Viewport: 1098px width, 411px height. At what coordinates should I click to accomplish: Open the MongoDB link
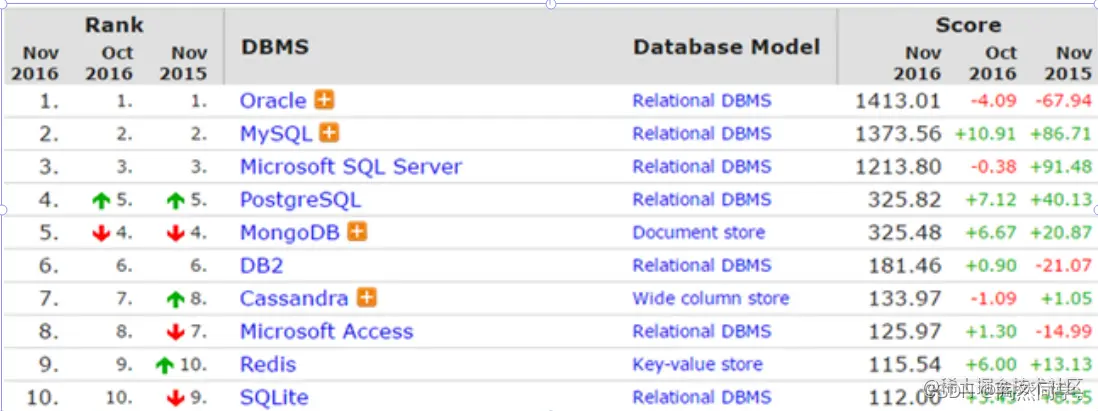click(290, 232)
